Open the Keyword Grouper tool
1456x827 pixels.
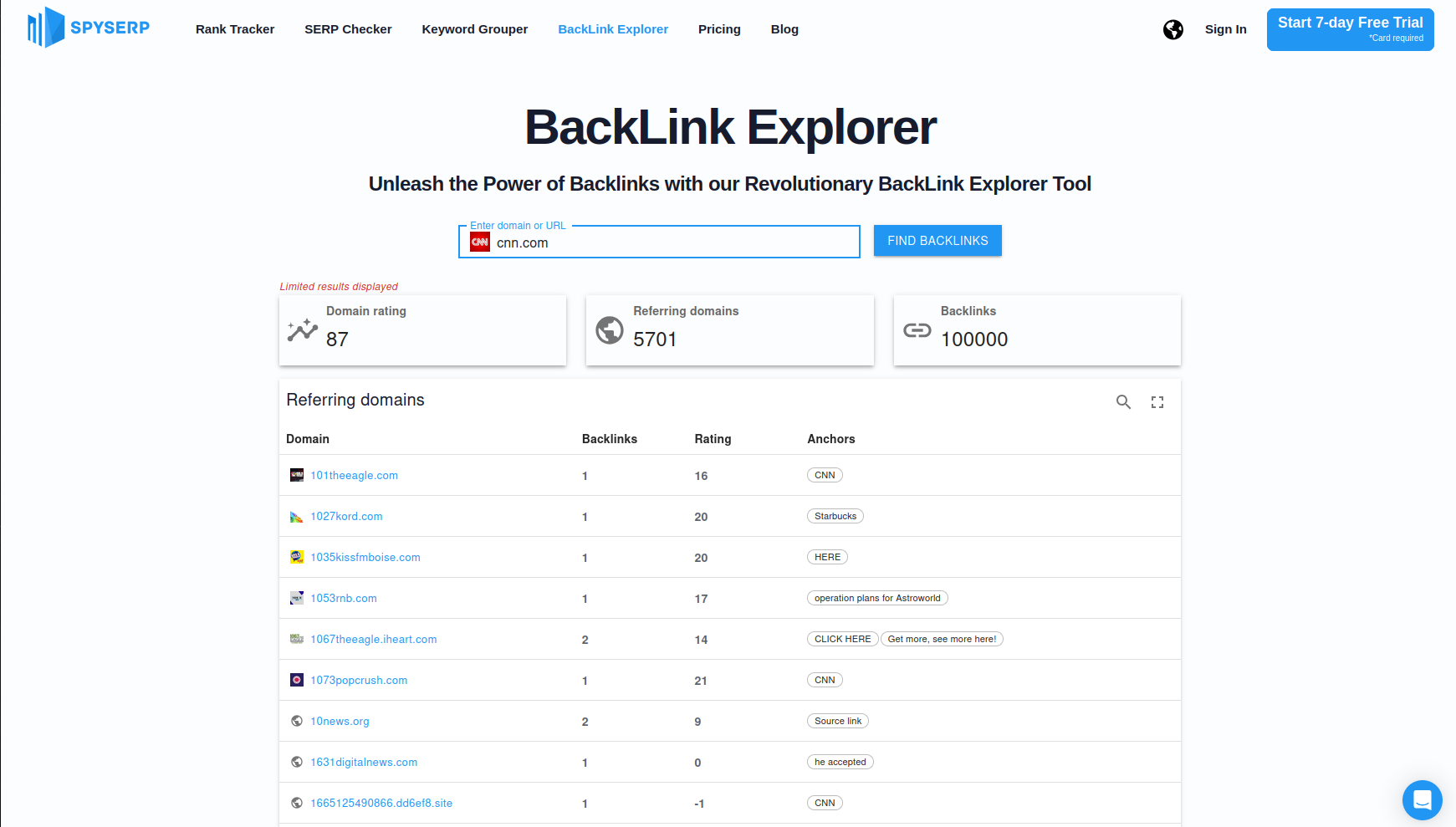point(474,29)
